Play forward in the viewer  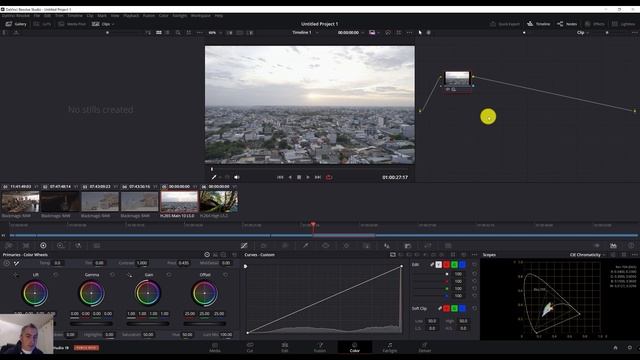pos(308,177)
